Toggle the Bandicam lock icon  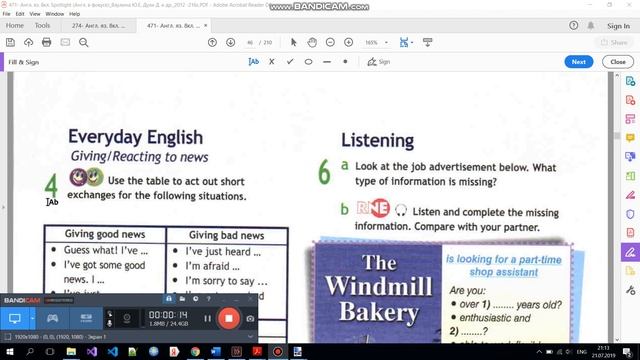[169, 299]
